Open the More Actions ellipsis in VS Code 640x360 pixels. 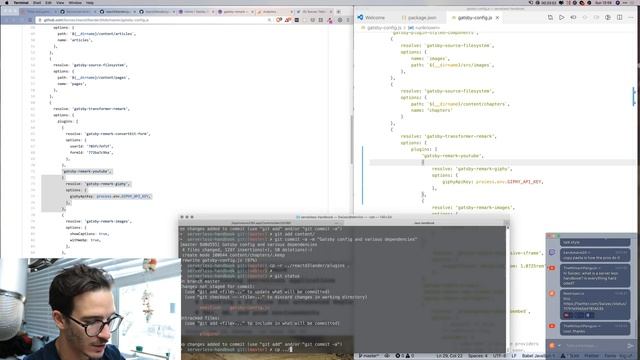(x=631, y=18)
